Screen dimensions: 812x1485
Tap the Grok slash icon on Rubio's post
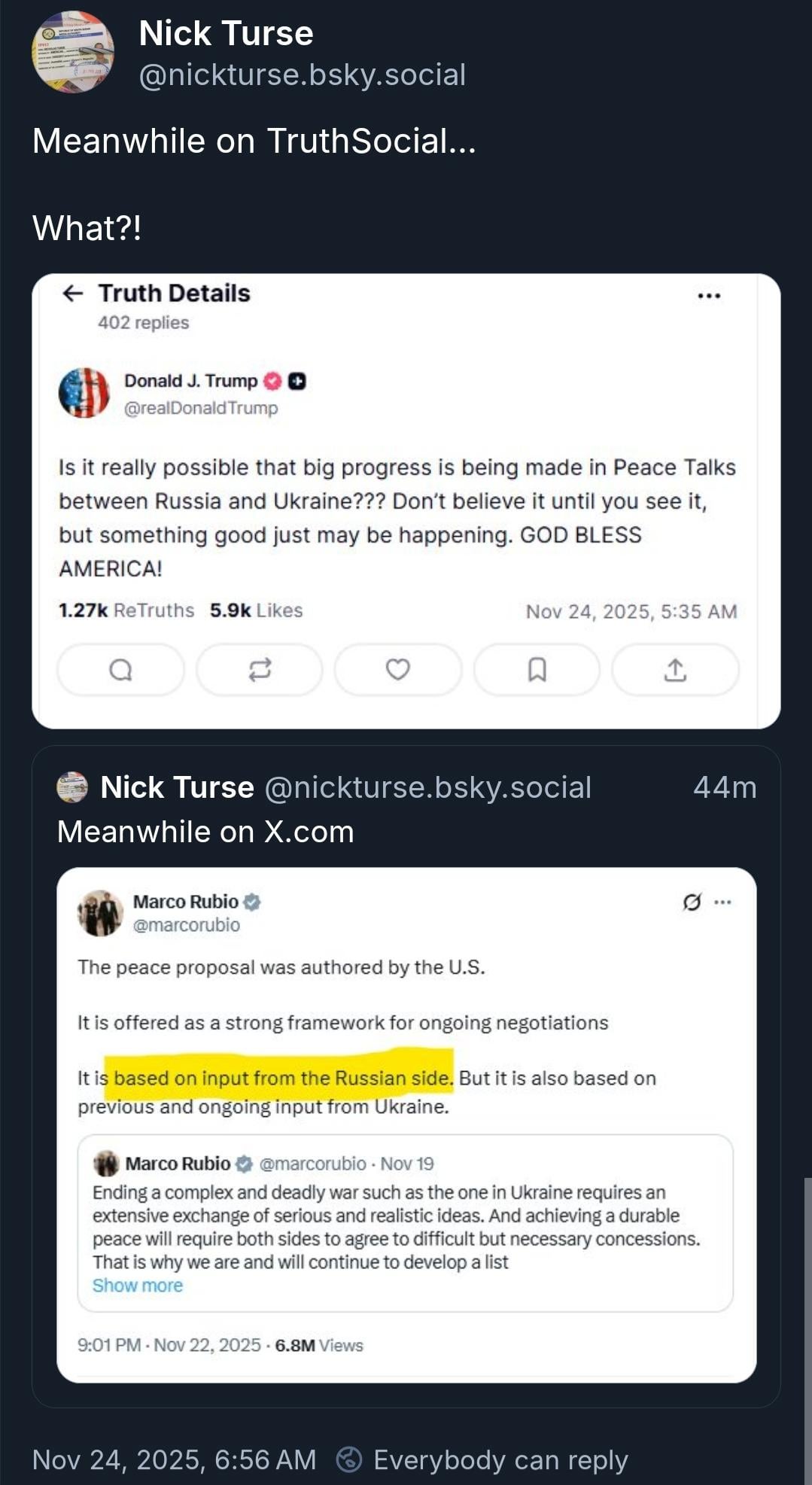692,901
